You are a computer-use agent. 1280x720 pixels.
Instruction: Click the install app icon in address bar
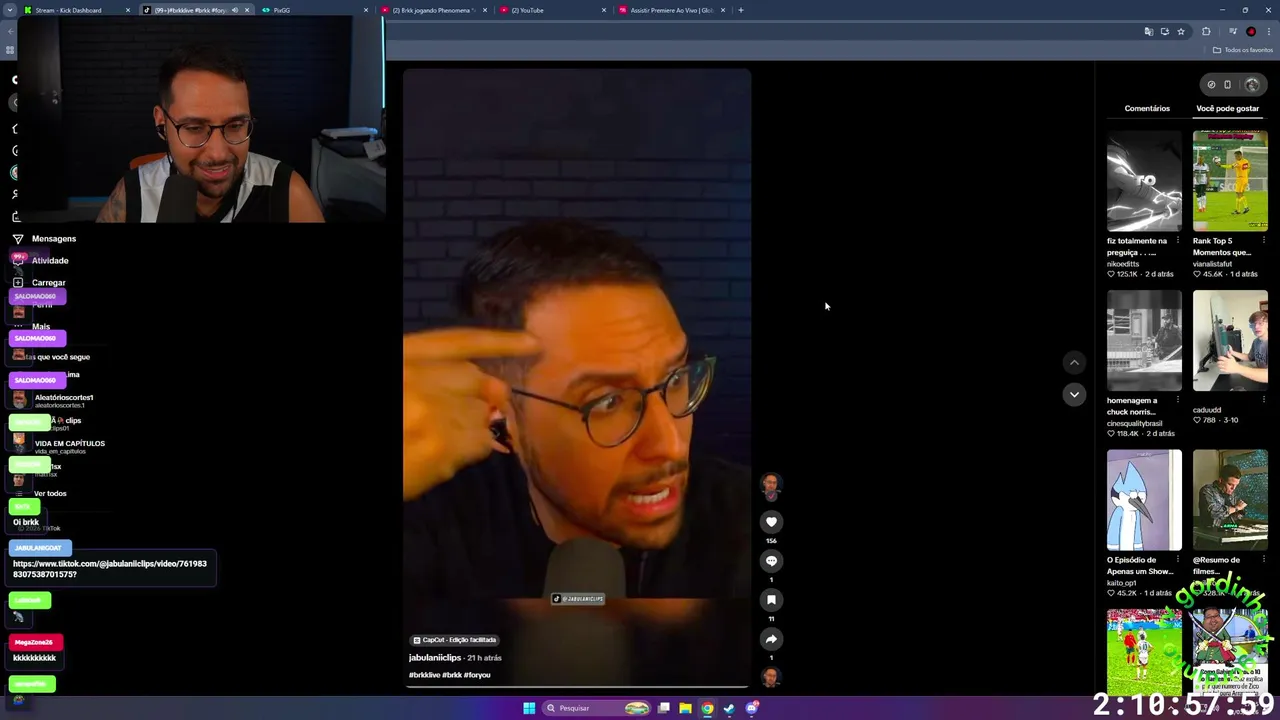(x=1164, y=32)
